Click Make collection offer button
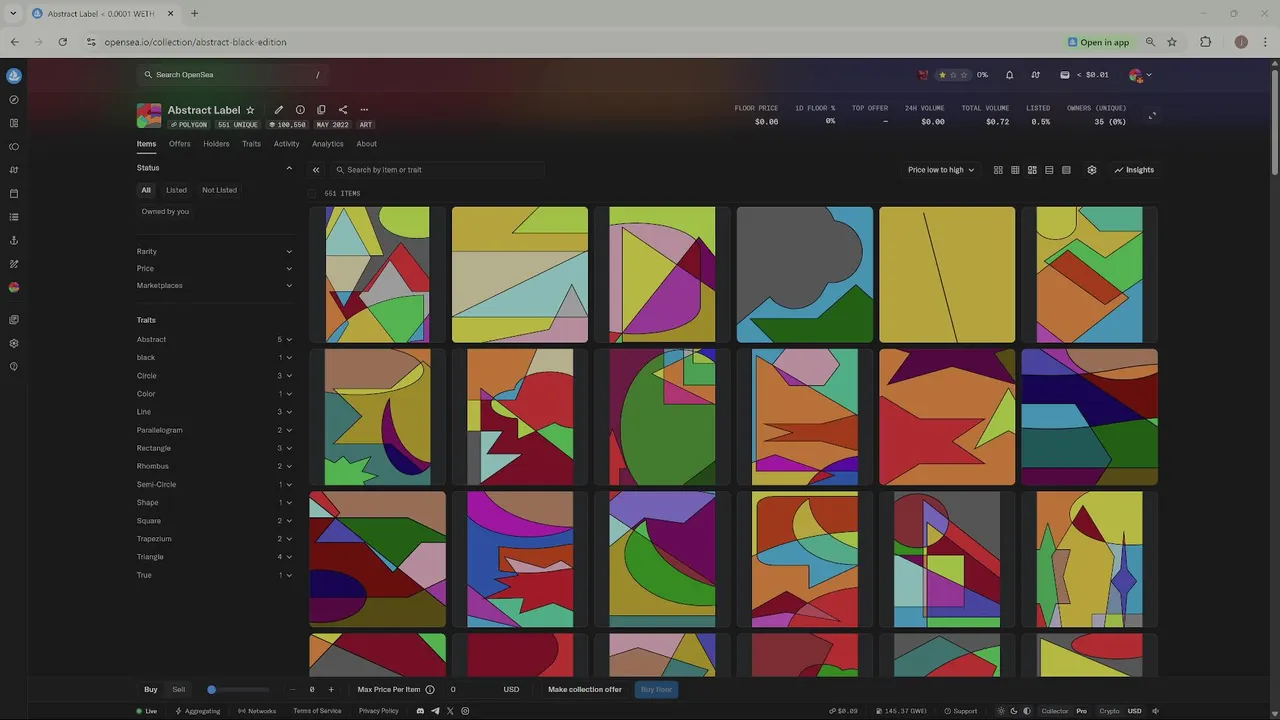Viewport: 1280px width, 720px height. (584, 689)
